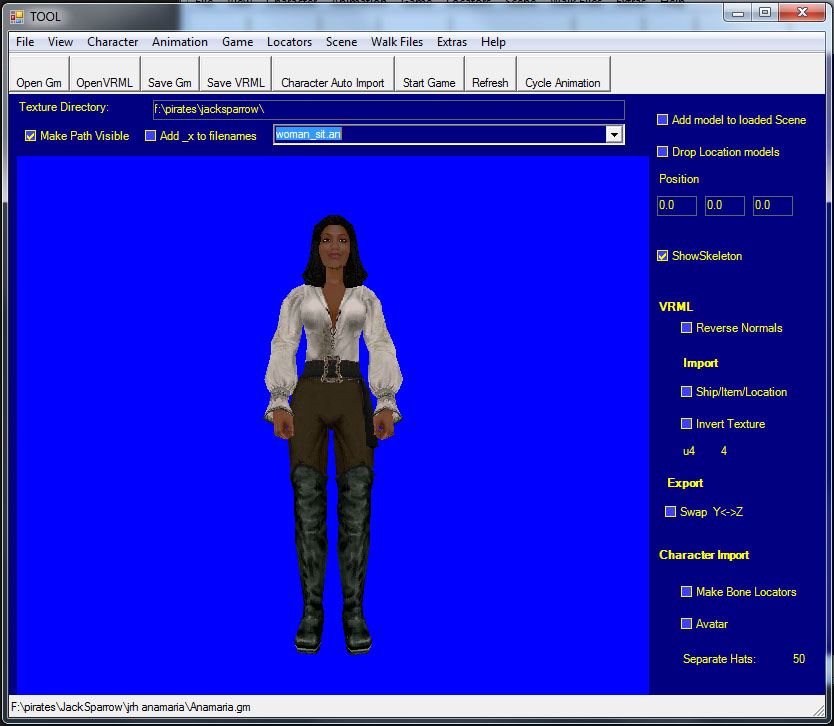The height and width of the screenshot is (726, 834).
Task: Minimize the TOOL window
Action: click(x=738, y=12)
